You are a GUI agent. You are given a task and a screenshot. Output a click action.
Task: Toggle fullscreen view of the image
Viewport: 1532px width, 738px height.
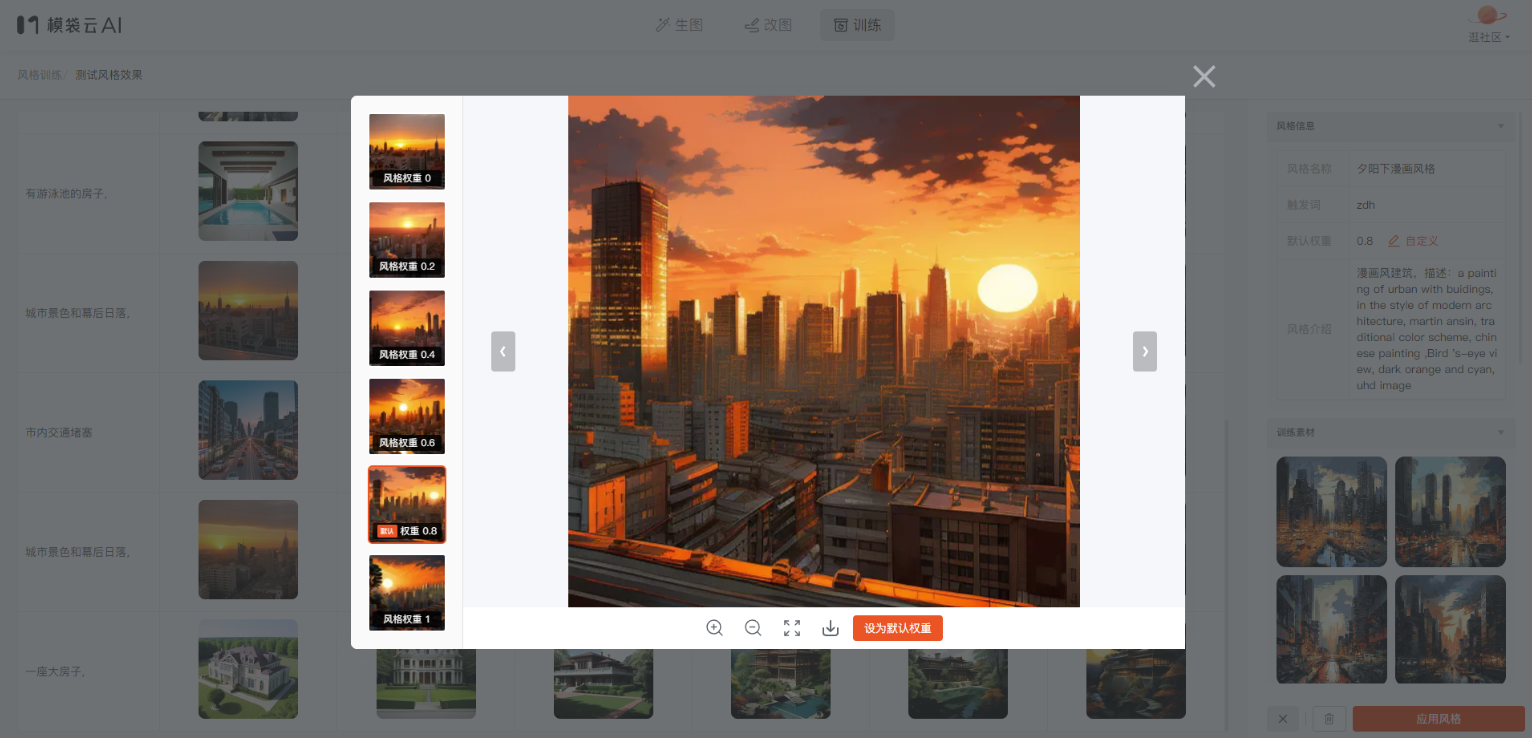coord(792,628)
